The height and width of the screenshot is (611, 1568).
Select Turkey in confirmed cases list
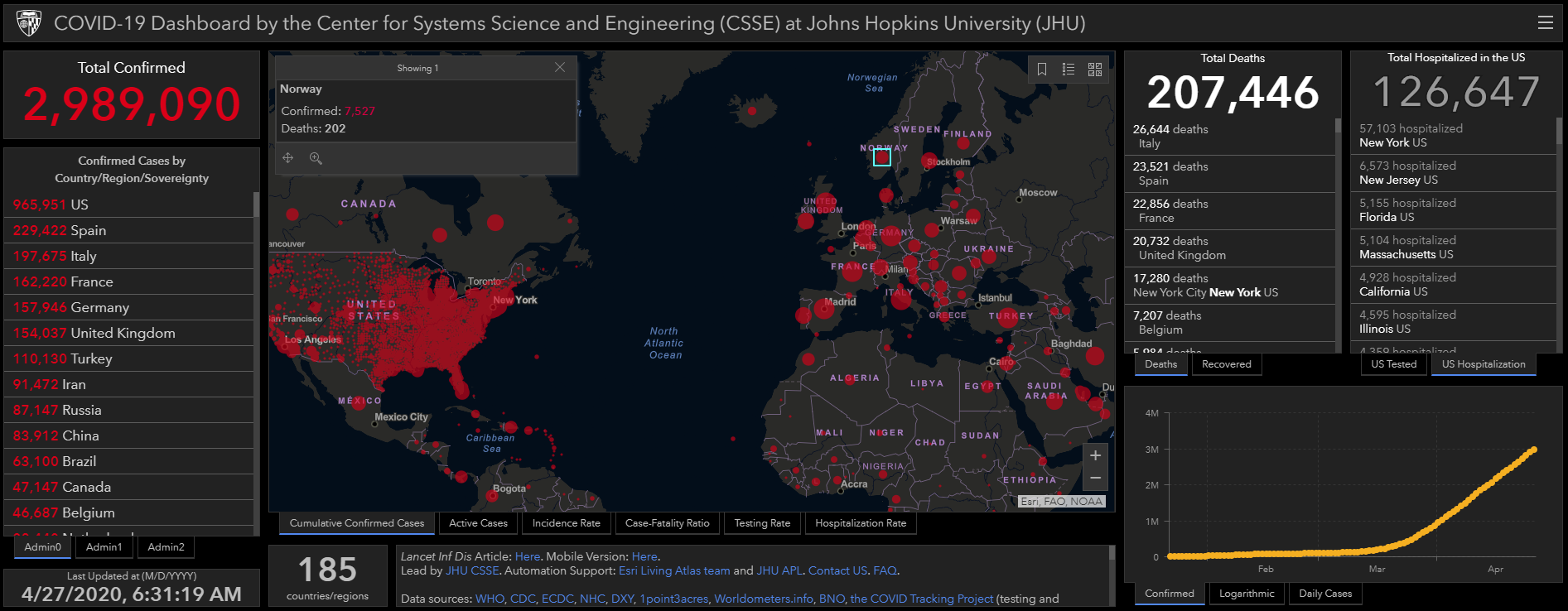[128, 358]
